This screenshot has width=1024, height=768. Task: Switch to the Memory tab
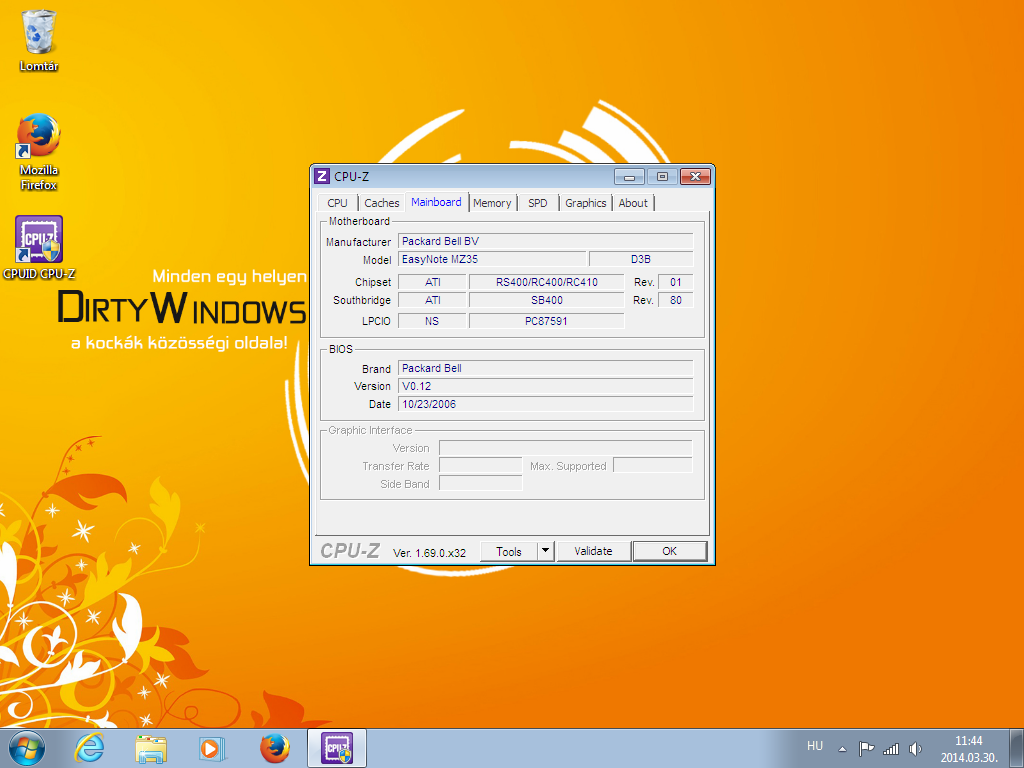pyautogui.click(x=492, y=203)
